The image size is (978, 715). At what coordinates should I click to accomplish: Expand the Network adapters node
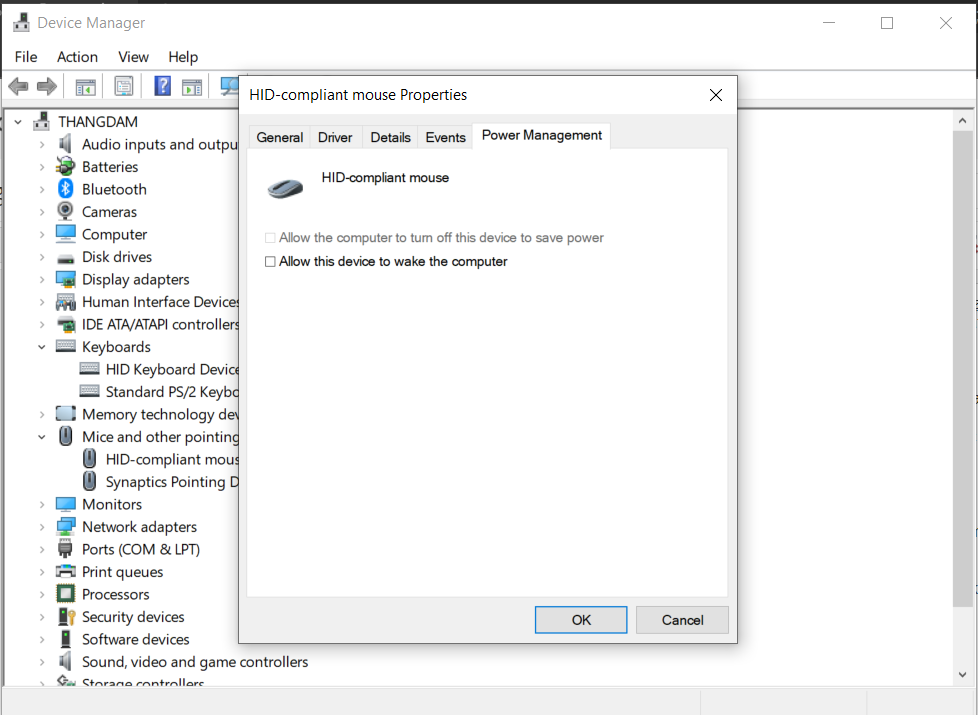pyautogui.click(x=42, y=527)
